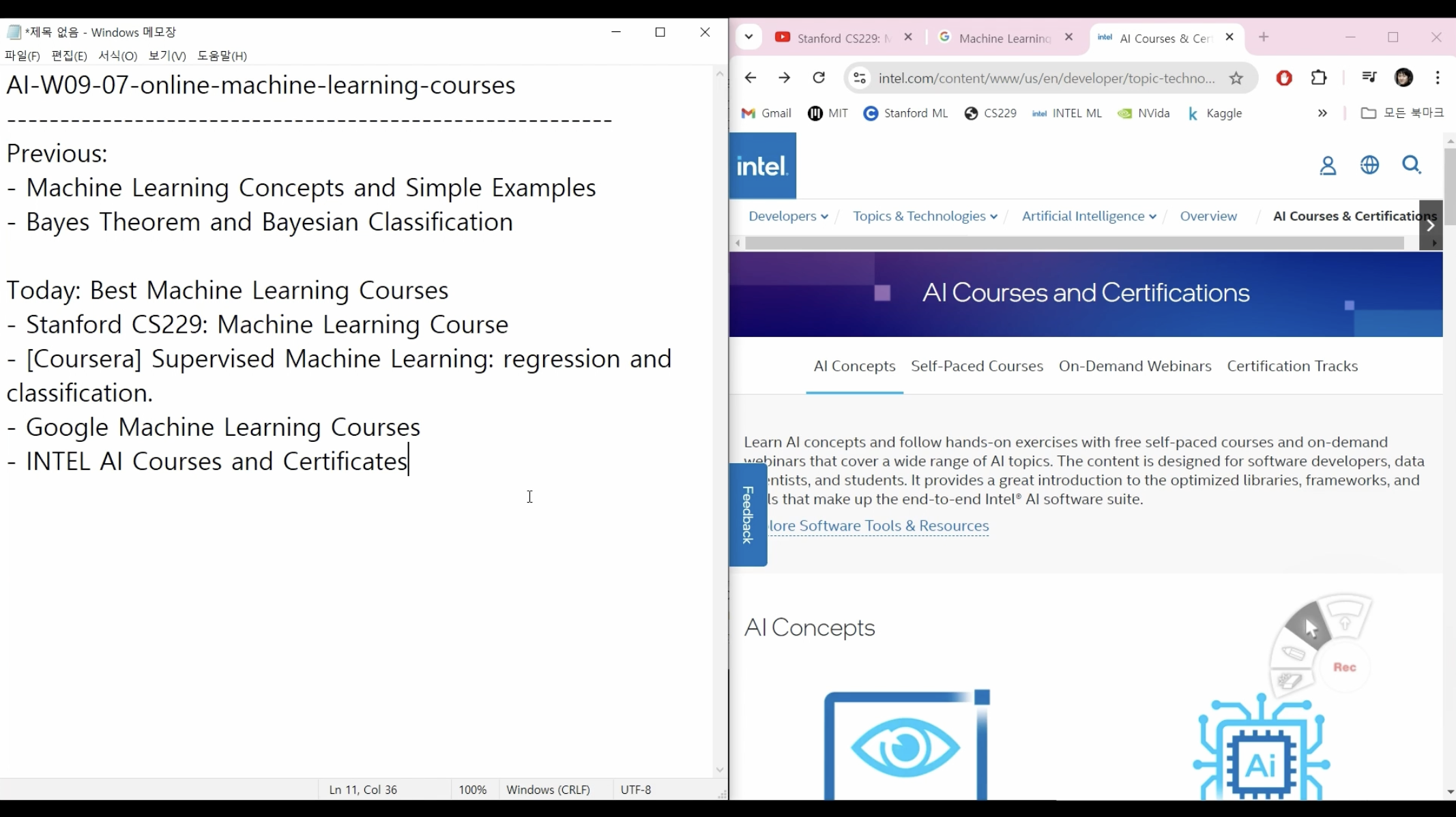Image resolution: width=1456 pixels, height=817 pixels.
Task: Click the 100% zoom status in Notepad
Action: (x=472, y=790)
